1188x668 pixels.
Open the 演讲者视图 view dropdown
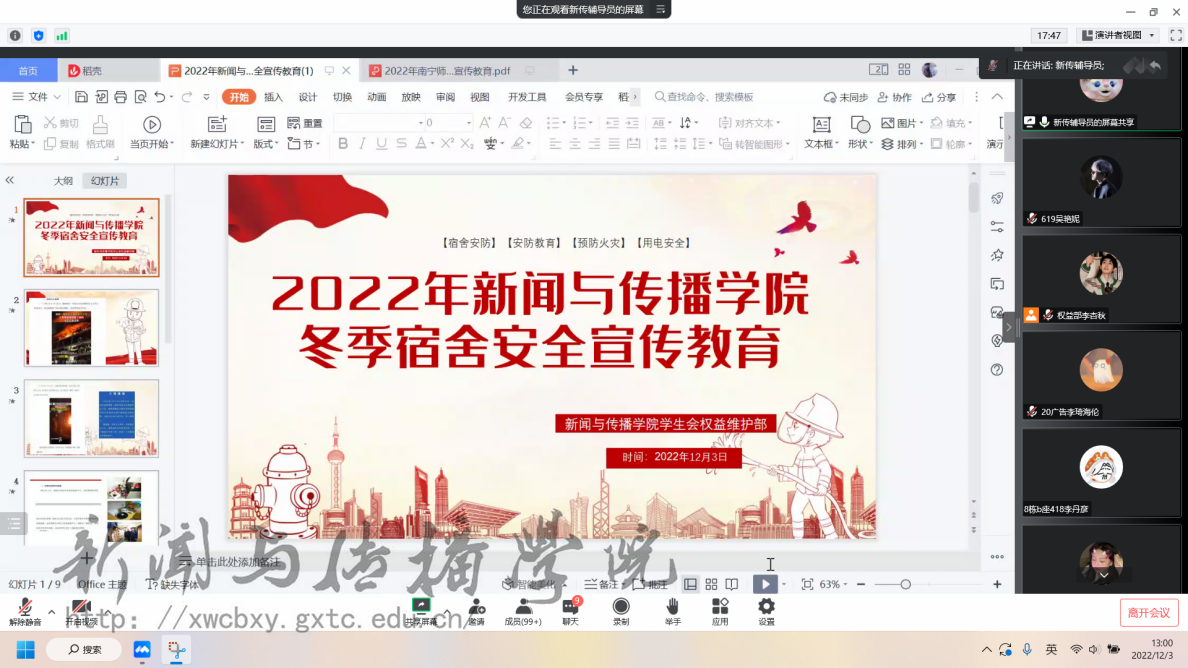(1152, 36)
